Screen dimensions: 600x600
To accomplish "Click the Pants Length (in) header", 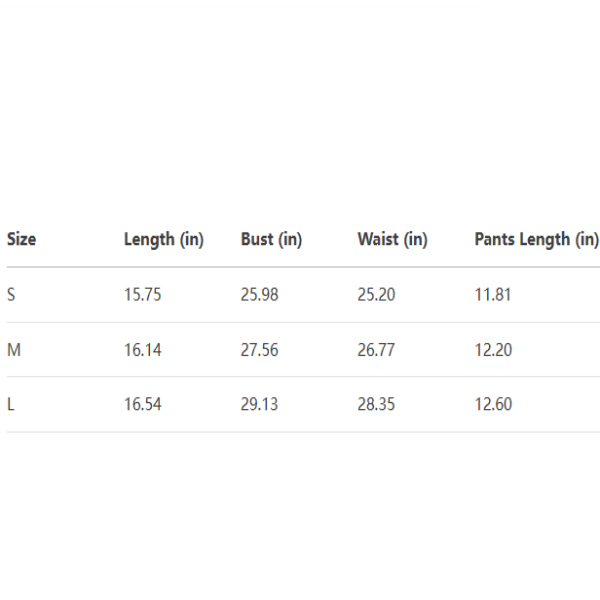I will tap(536, 240).
